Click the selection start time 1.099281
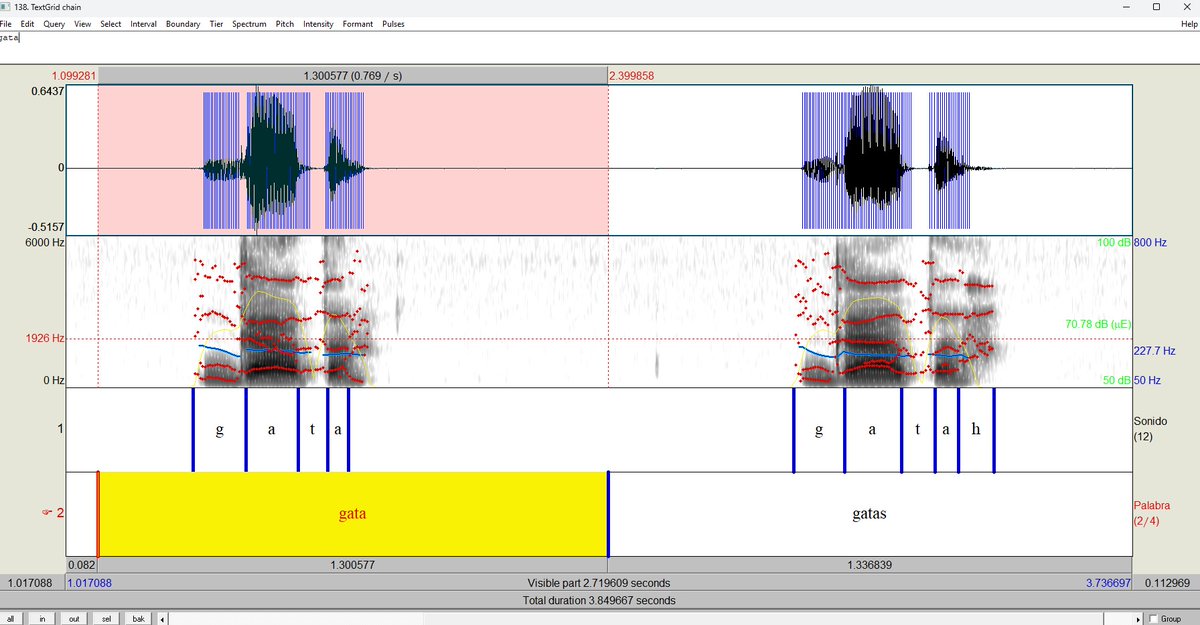This screenshot has width=1200, height=625. click(75, 75)
